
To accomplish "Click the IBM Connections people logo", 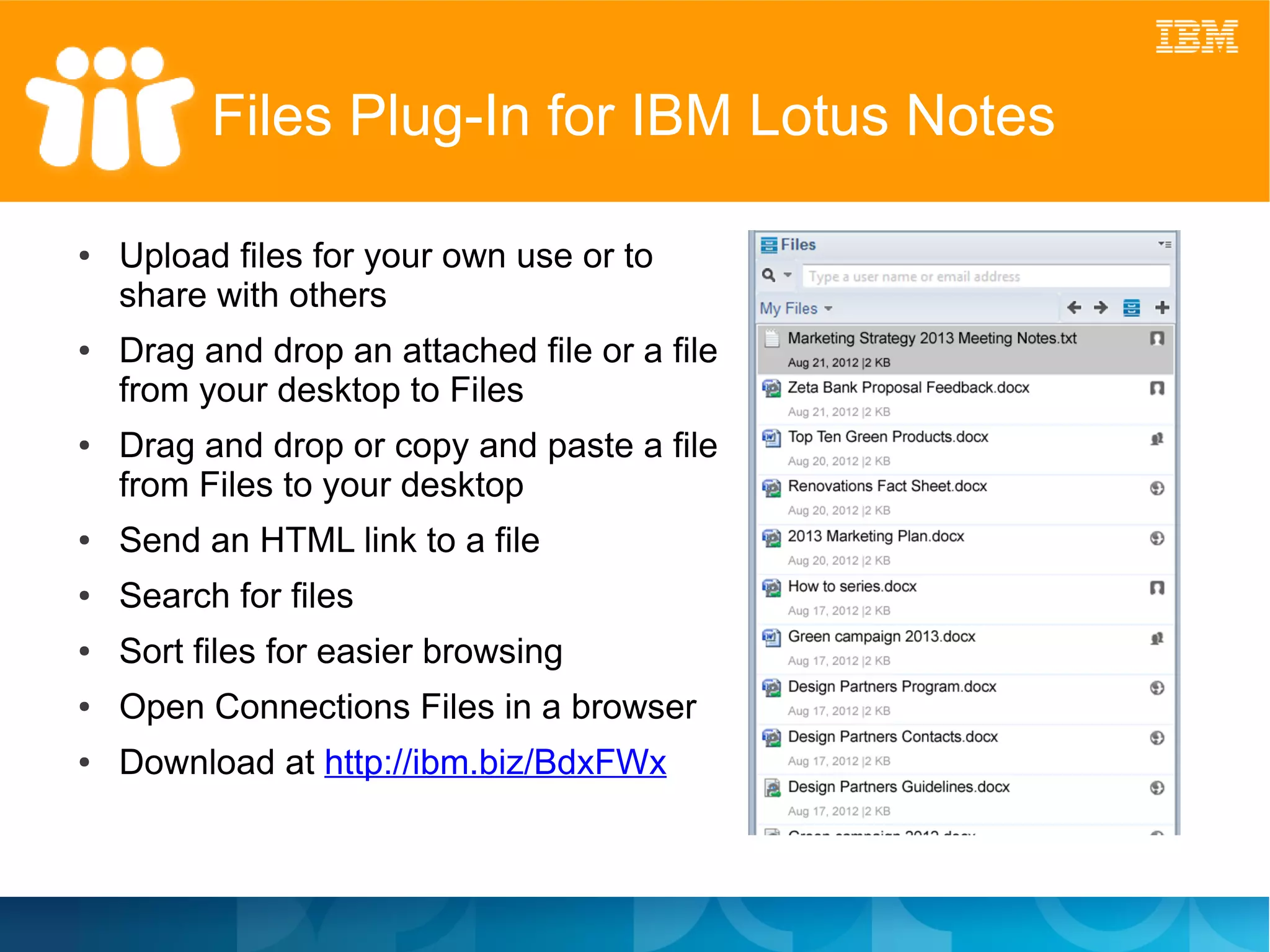I will [x=110, y=108].
